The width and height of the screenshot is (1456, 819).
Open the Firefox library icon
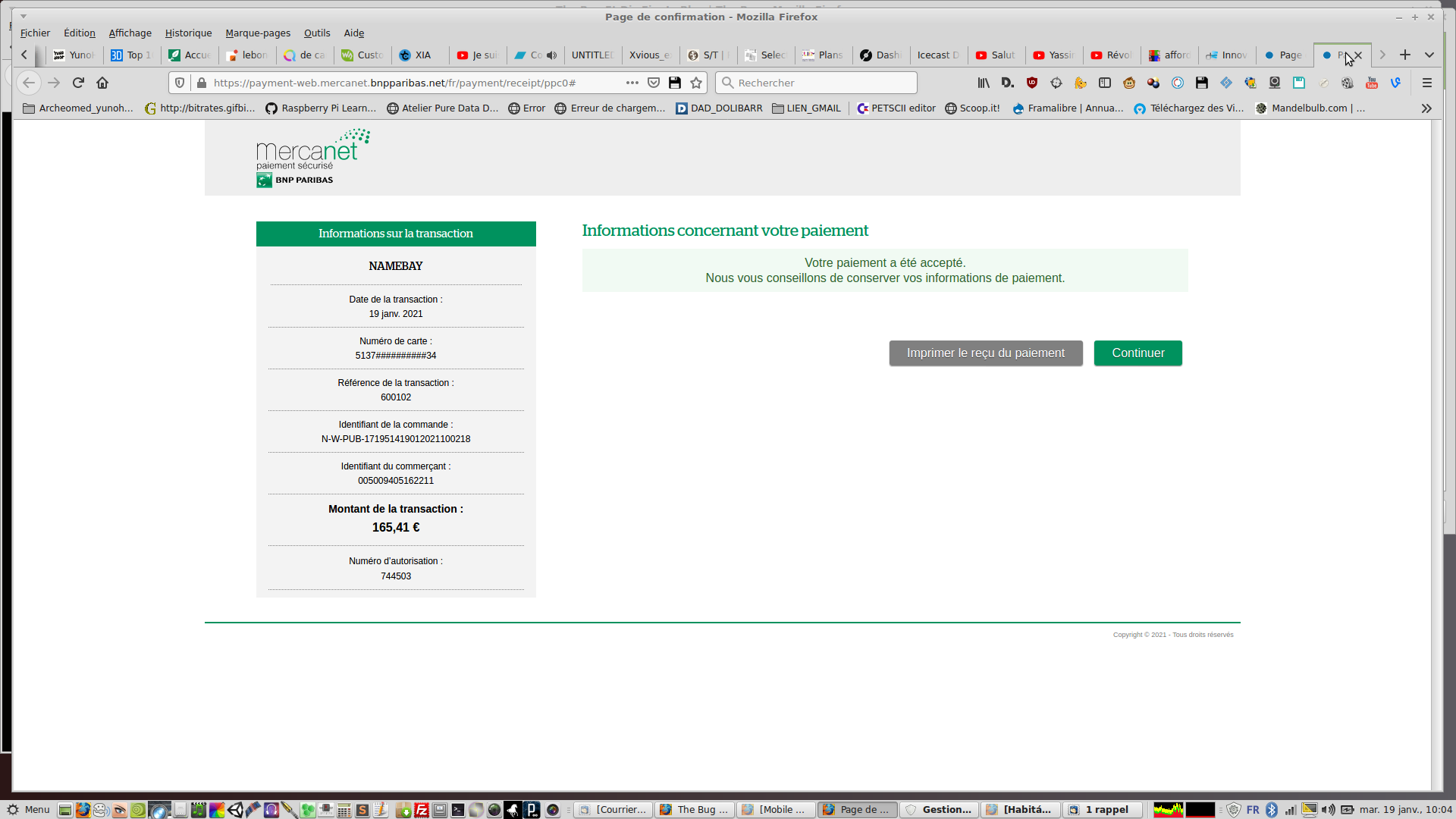click(x=984, y=83)
